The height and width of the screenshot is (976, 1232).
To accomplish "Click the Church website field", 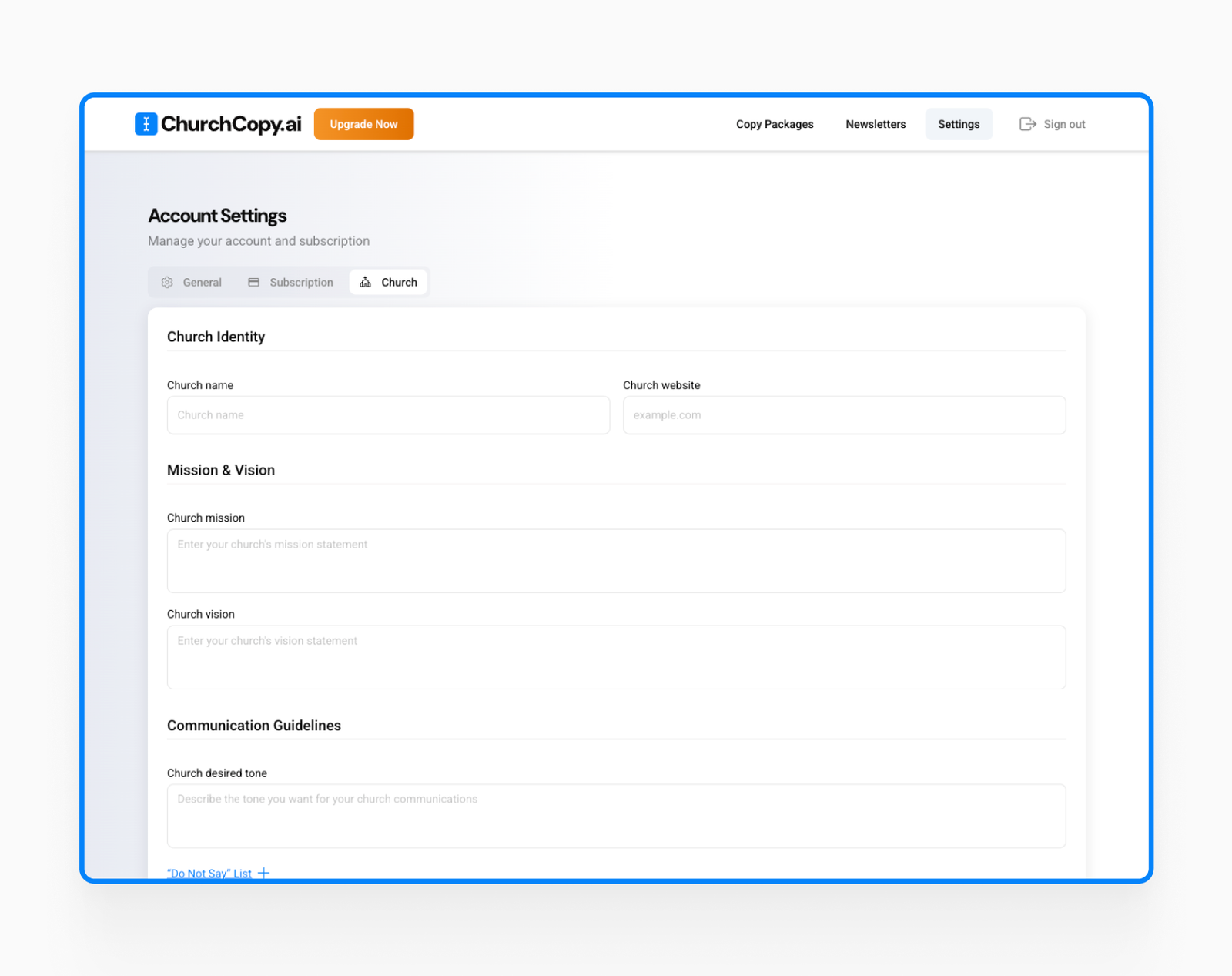I will coord(844,414).
